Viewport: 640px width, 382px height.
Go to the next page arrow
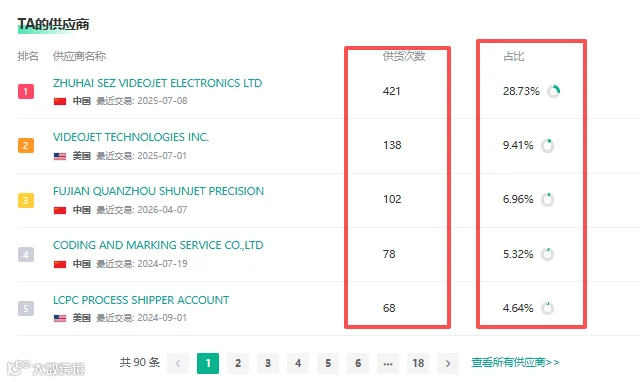[x=448, y=363]
